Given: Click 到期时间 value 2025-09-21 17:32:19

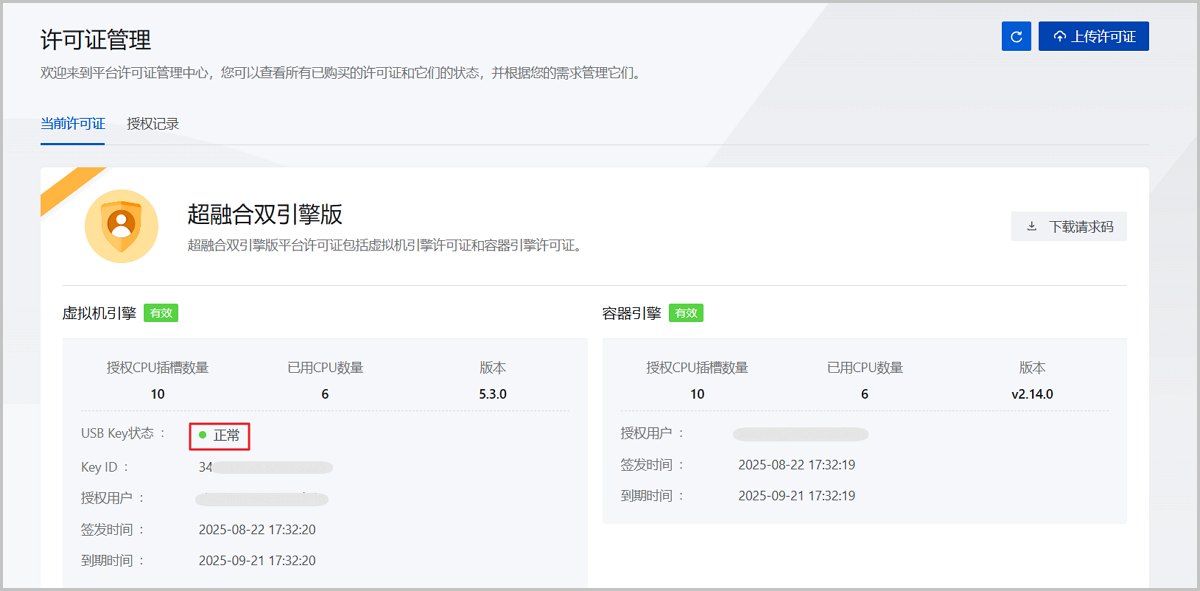Looking at the screenshot, I should (x=796, y=496).
